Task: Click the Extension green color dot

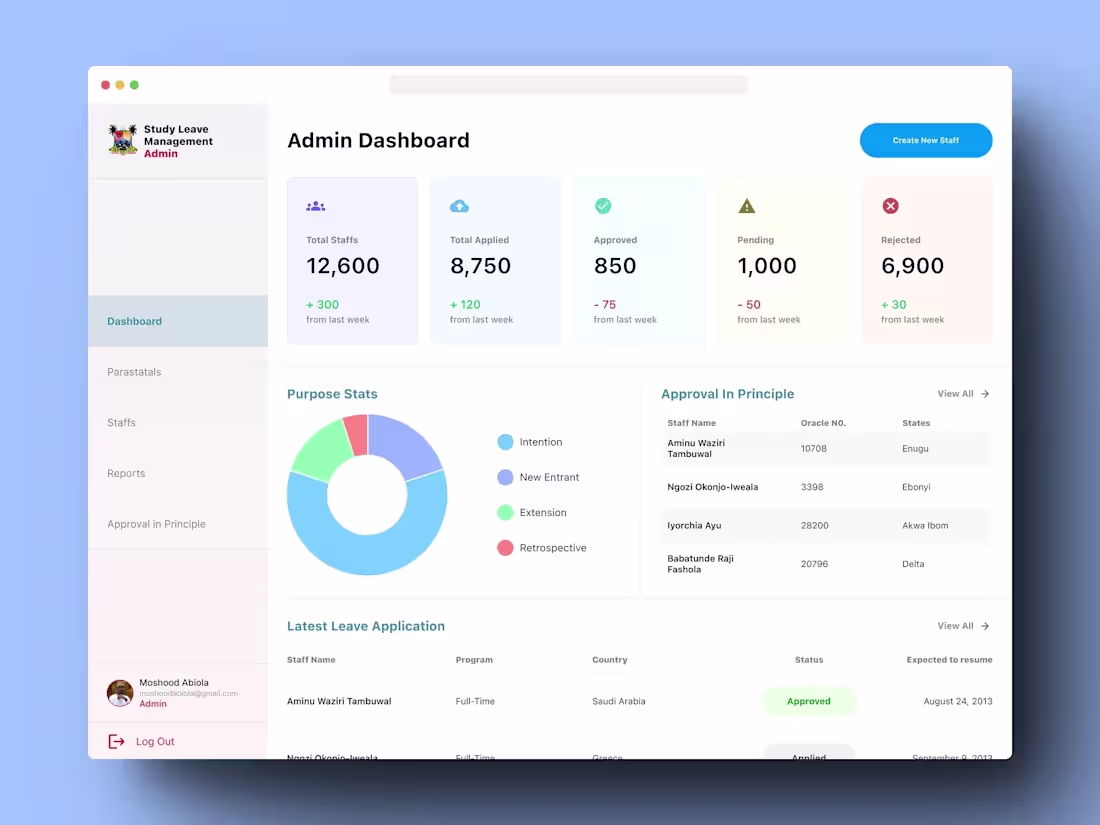Action: click(x=504, y=512)
